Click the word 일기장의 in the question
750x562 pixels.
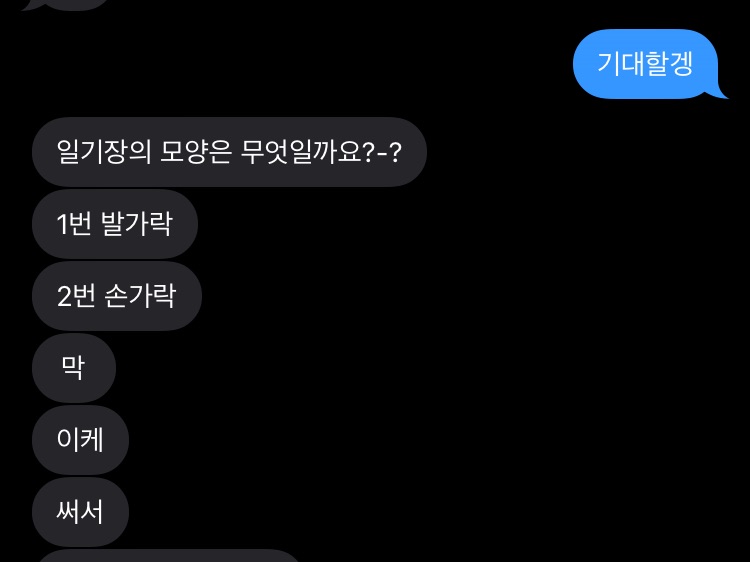[104, 152]
